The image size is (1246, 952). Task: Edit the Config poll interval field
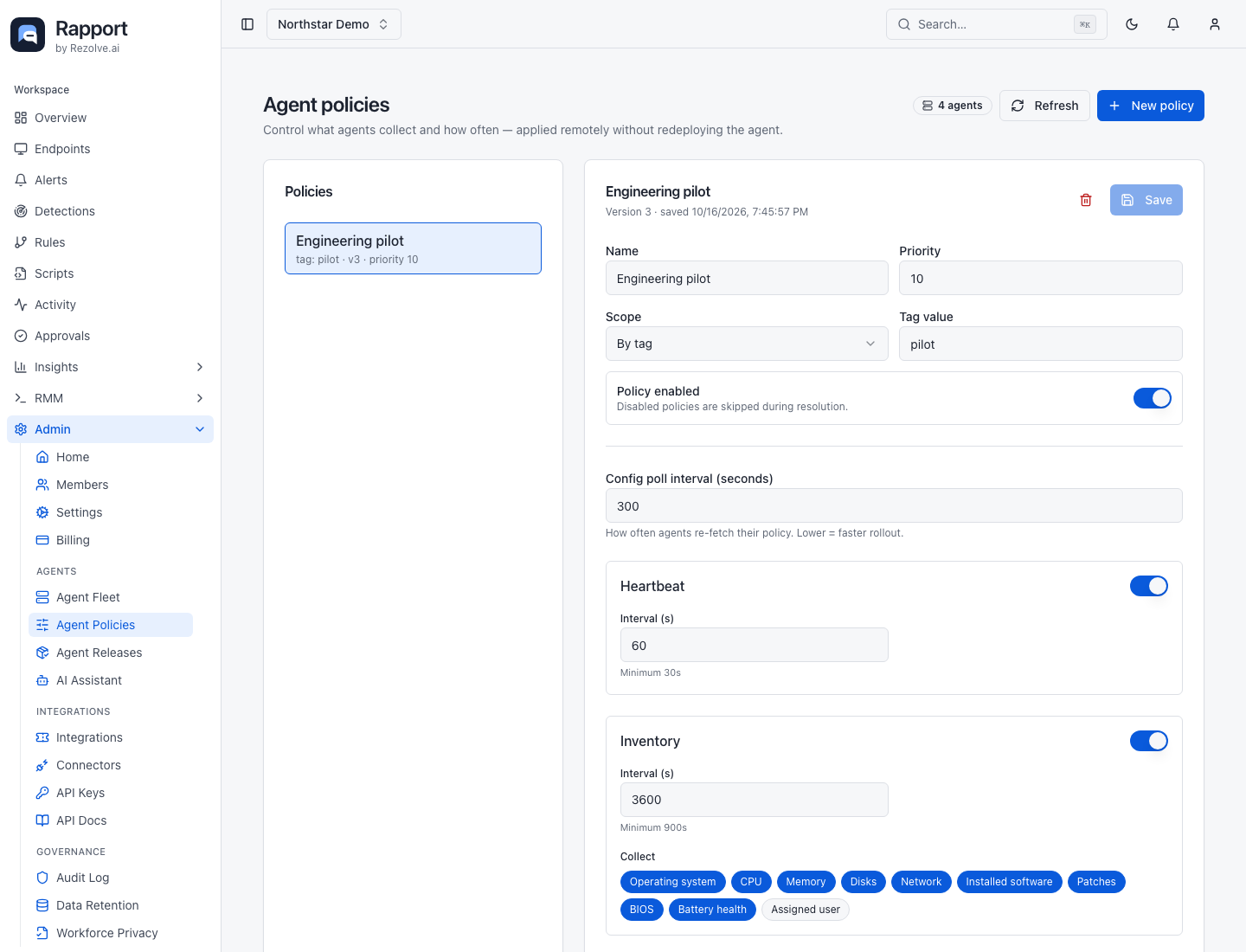click(894, 505)
